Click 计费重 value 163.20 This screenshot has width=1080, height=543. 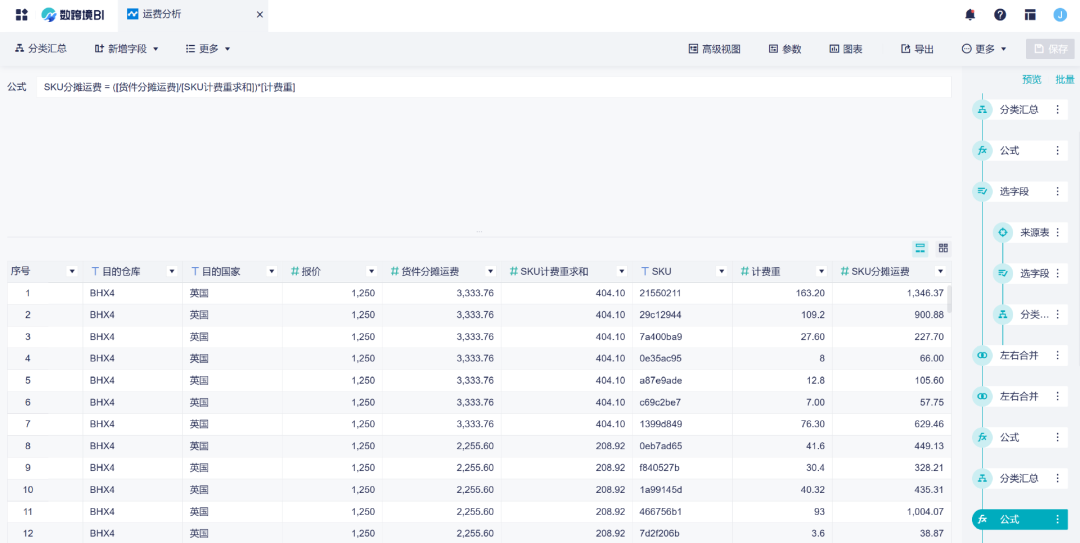coord(811,294)
